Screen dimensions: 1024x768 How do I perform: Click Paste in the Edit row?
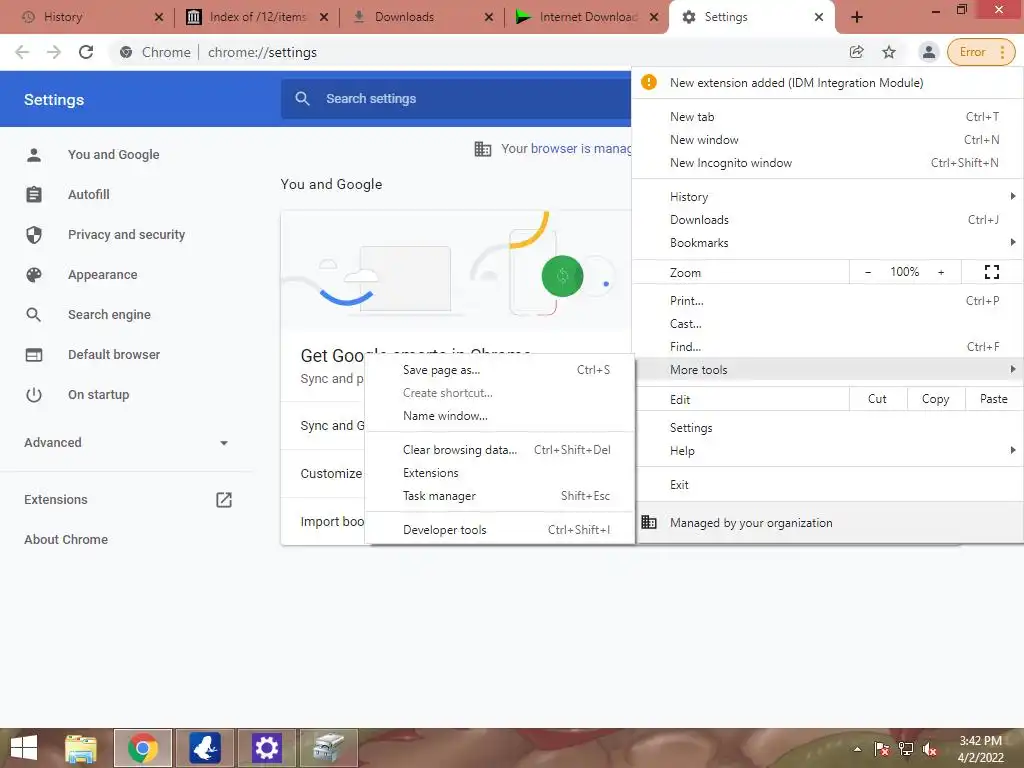click(993, 399)
